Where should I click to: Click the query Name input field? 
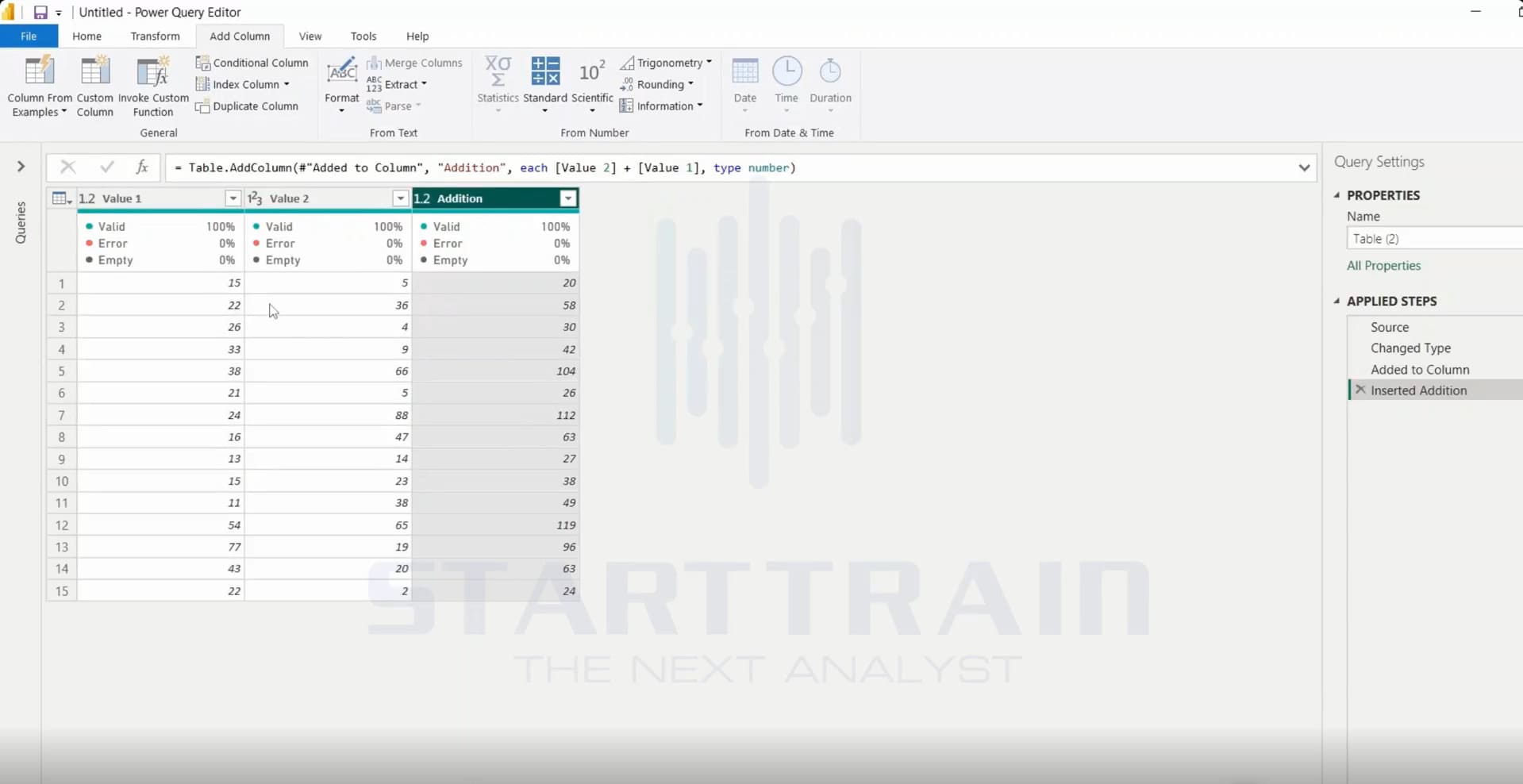click(1434, 238)
